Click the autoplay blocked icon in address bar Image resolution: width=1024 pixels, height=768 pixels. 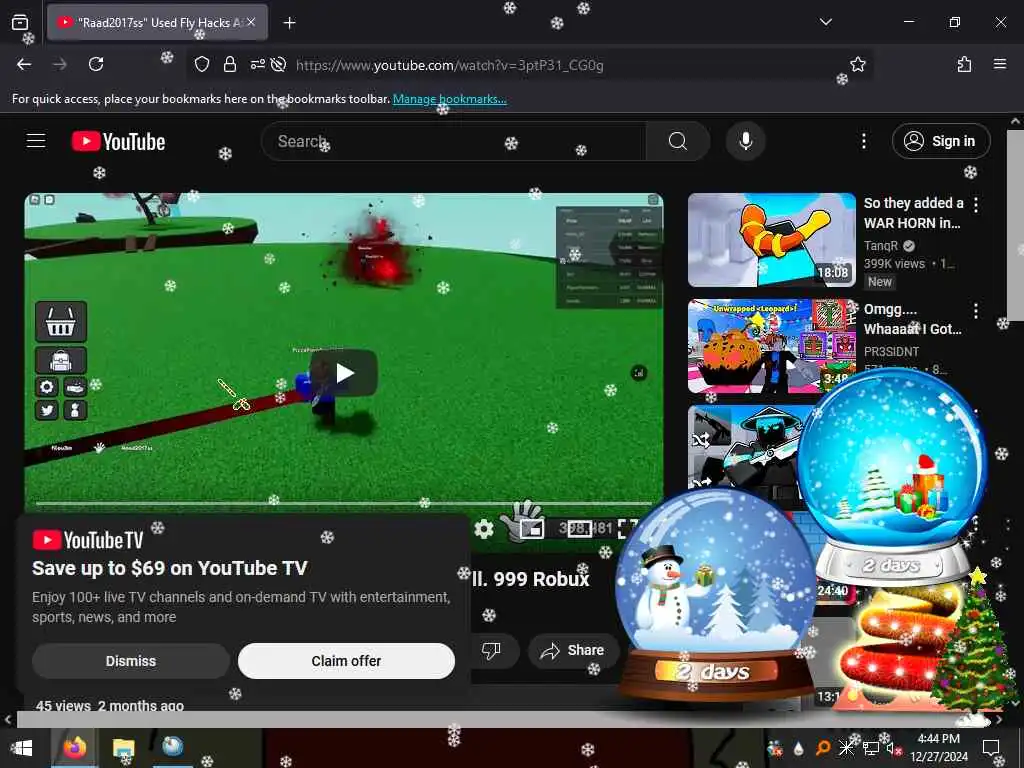click(278, 64)
